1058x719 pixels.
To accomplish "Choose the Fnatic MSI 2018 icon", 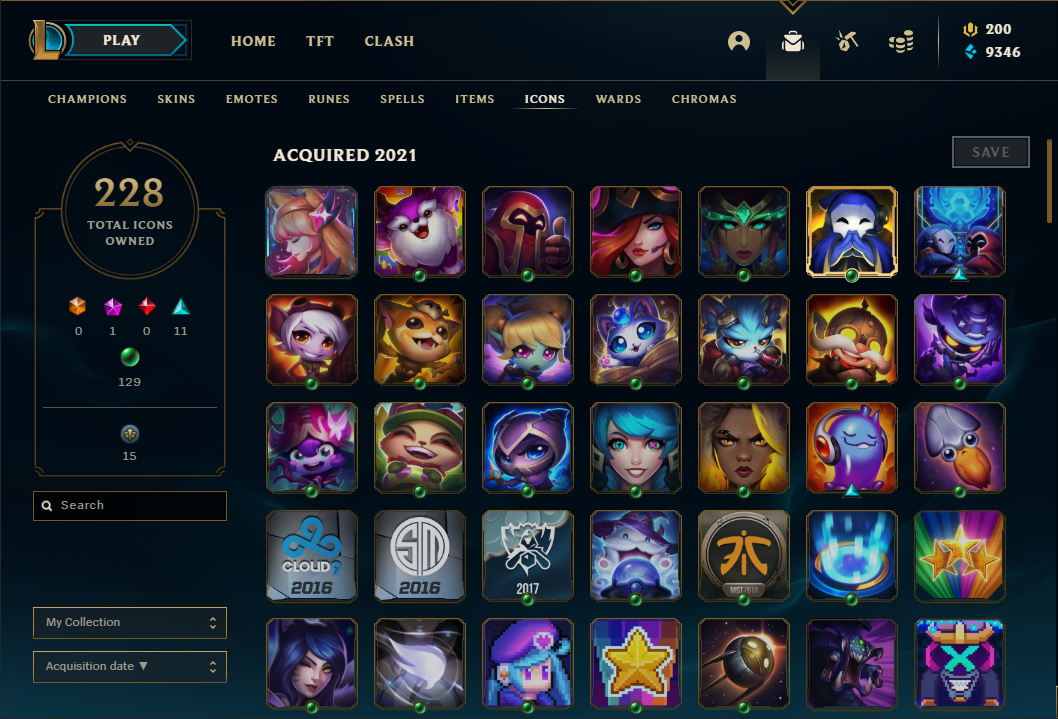I will (x=744, y=556).
